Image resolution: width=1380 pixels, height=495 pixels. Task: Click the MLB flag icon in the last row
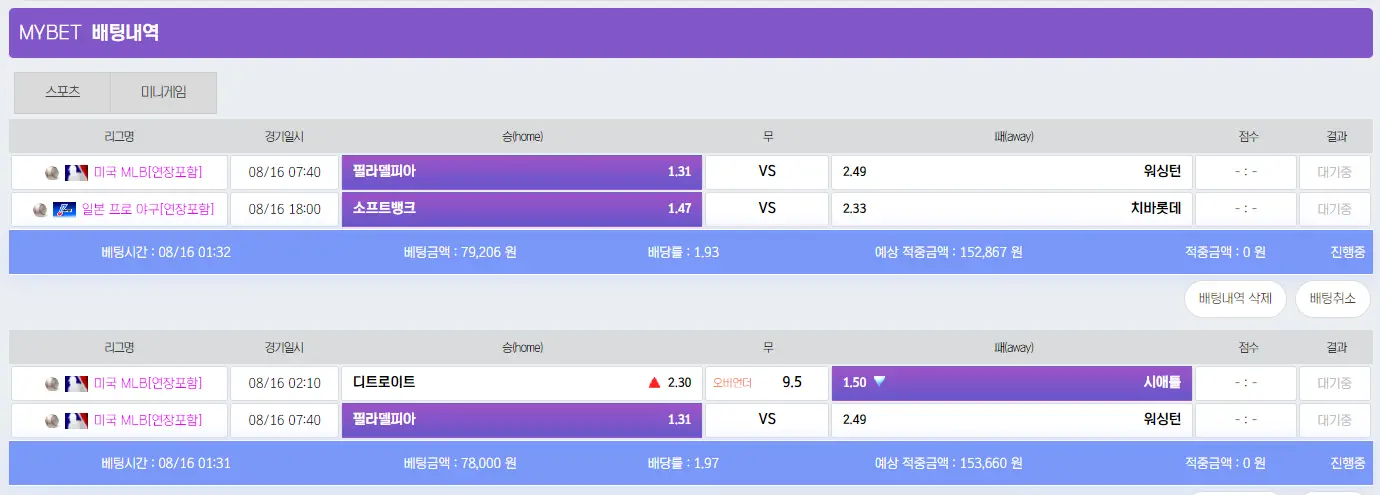coord(77,420)
